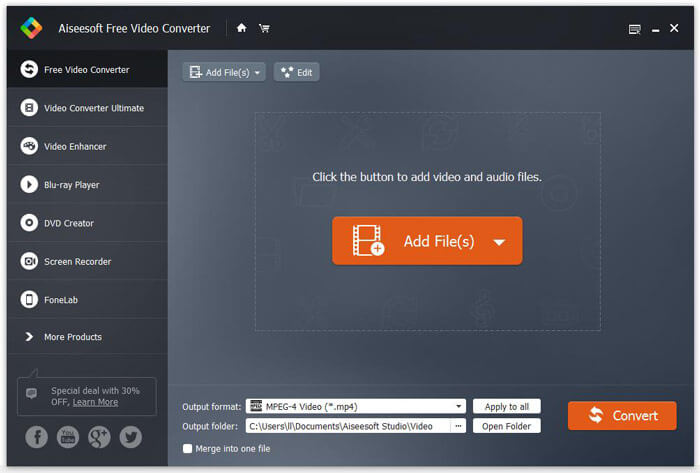Click the Open Folder button
The image size is (700, 473).
pos(506,426)
